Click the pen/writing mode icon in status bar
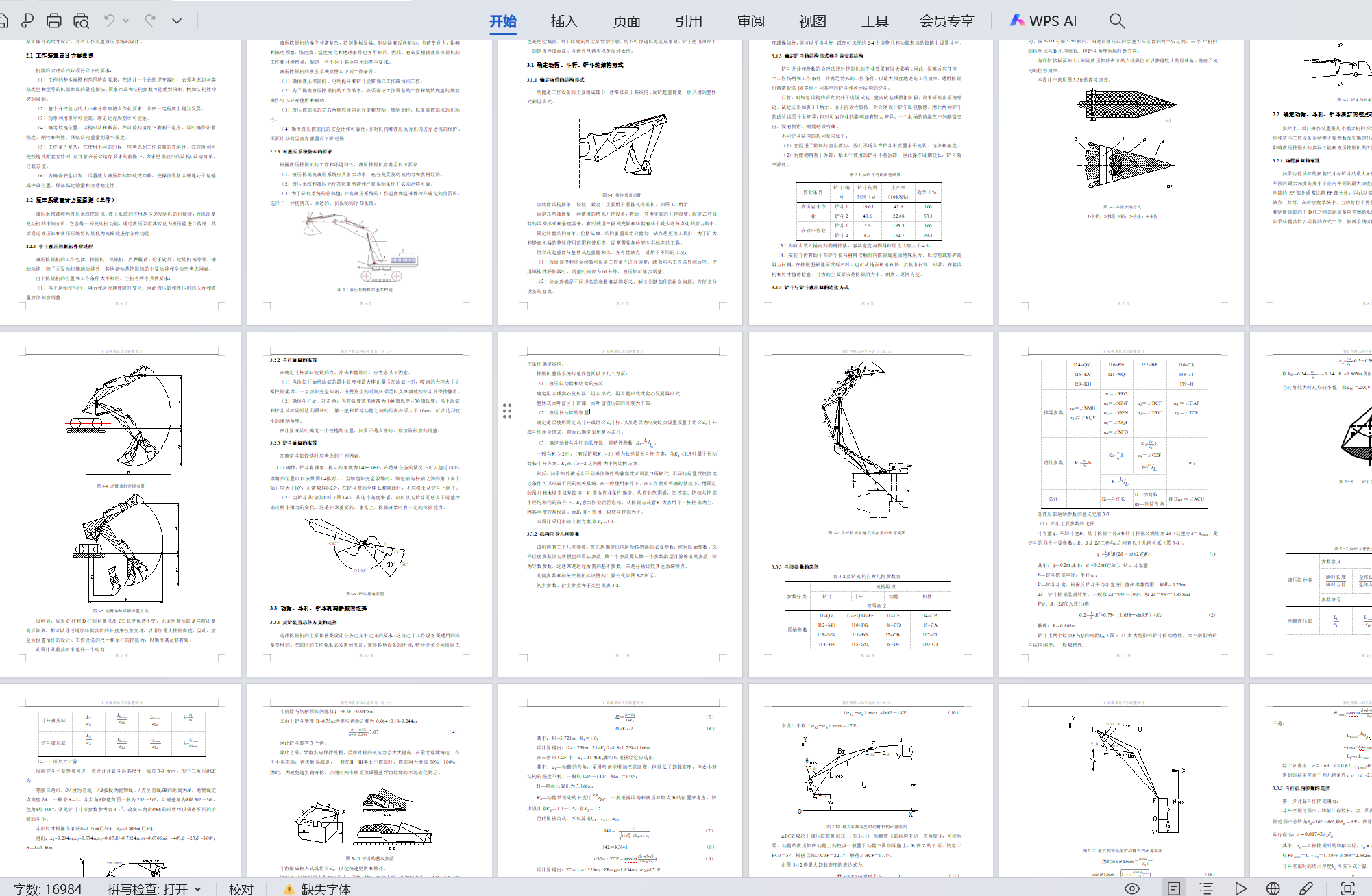 1306,888
